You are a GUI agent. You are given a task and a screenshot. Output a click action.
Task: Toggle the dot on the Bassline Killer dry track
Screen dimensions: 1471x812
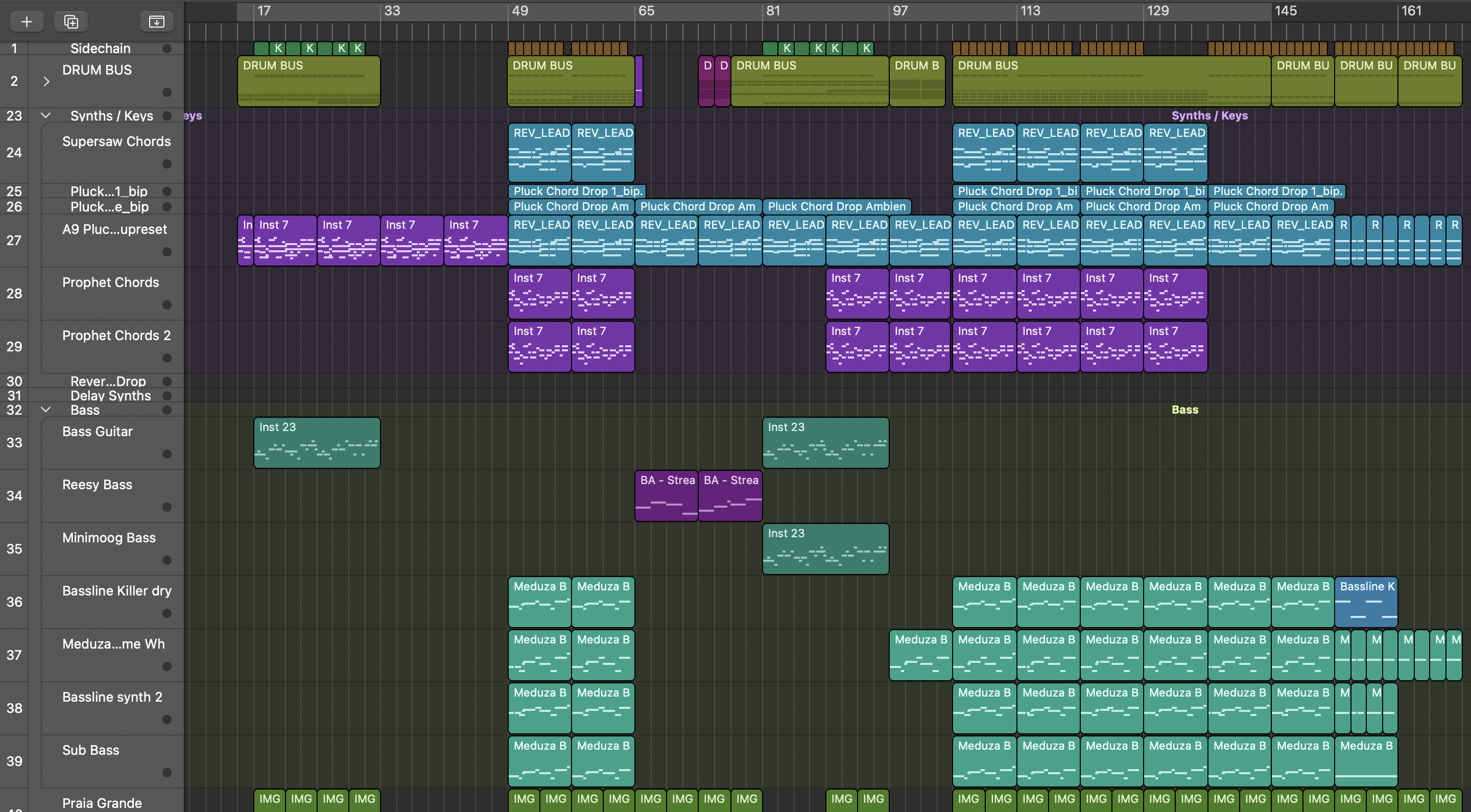pos(167,613)
